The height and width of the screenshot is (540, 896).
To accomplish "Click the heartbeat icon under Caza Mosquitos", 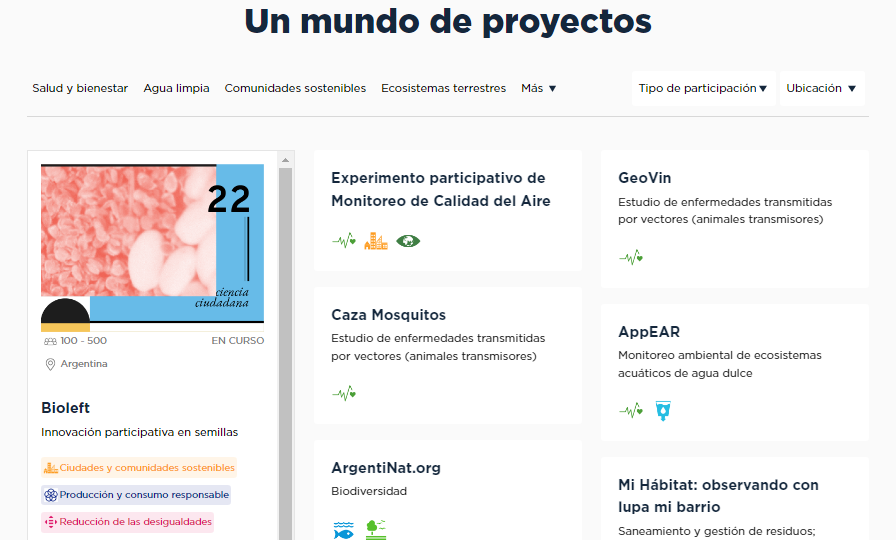I will [x=344, y=393].
